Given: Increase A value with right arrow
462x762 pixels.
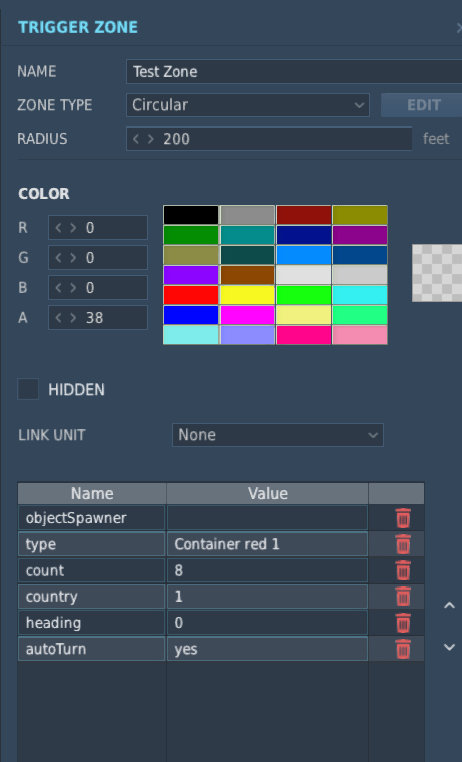Looking at the screenshot, I should [73, 318].
